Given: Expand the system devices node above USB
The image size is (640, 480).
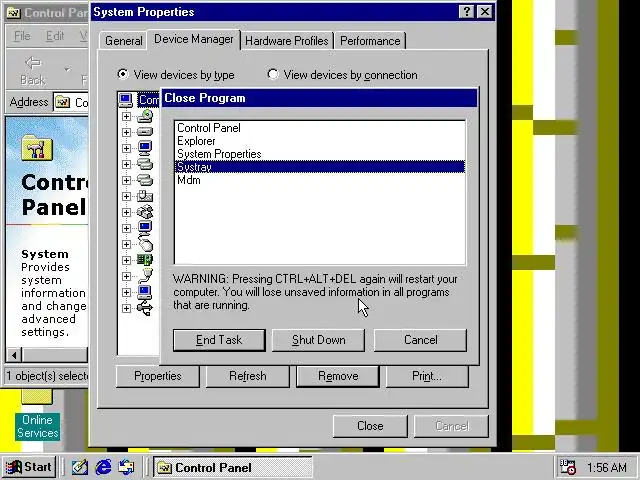Looking at the screenshot, I should click(x=126, y=292).
